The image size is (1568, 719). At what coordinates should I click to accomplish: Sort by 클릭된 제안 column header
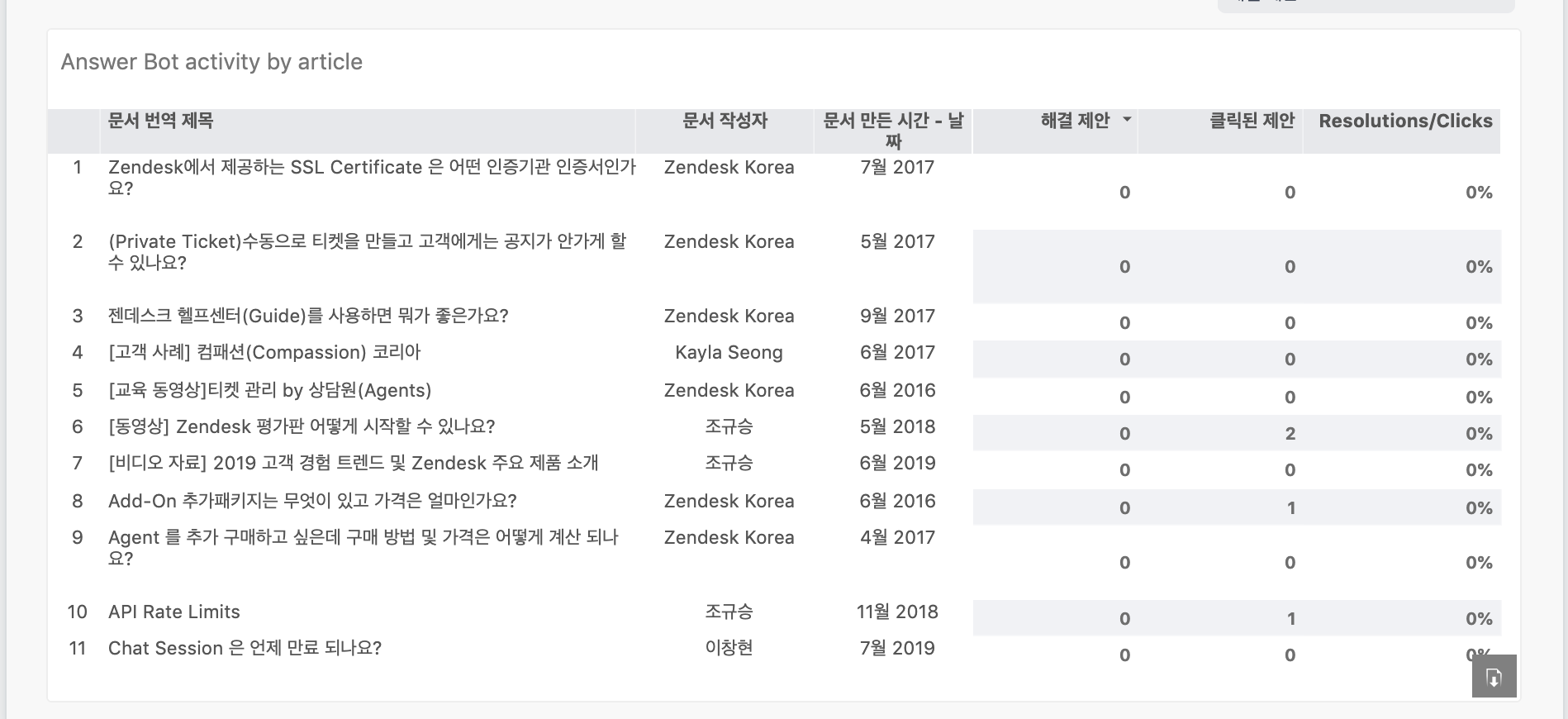(1252, 121)
